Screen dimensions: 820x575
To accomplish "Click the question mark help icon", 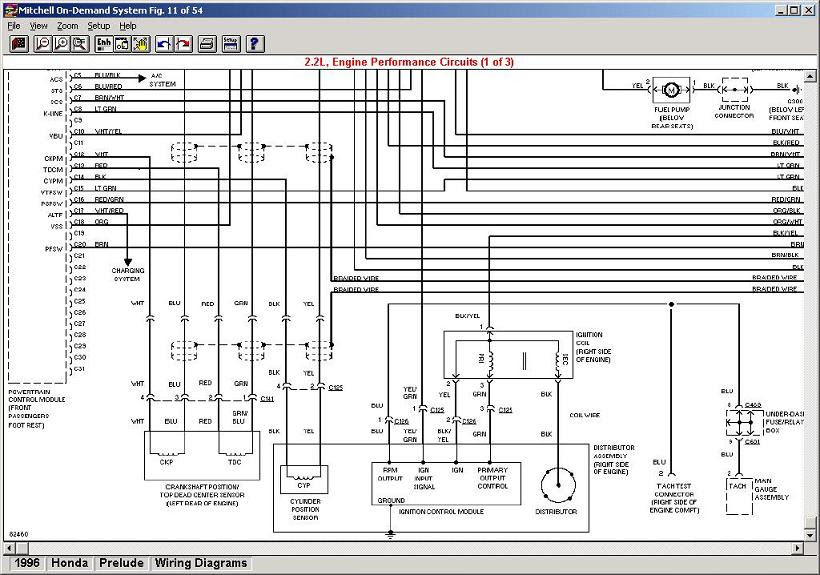I will (x=255, y=44).
